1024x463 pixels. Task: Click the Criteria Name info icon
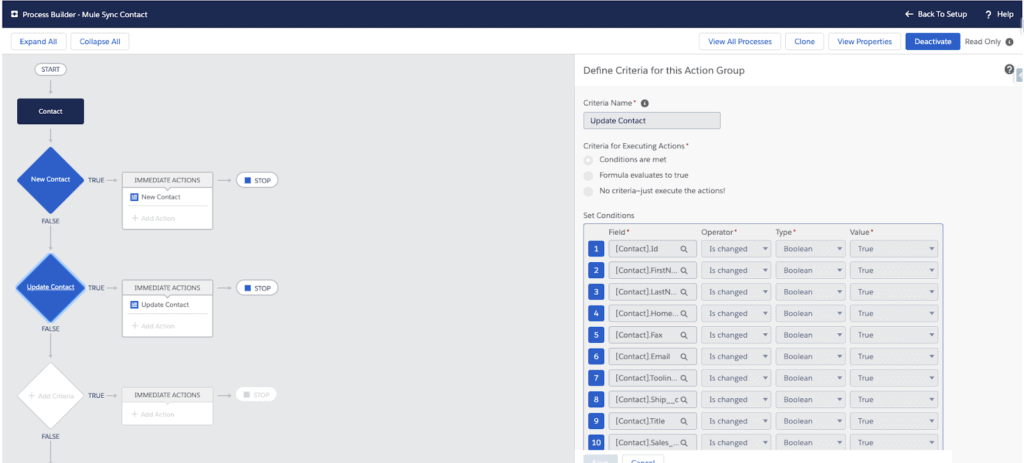[644, 103]
